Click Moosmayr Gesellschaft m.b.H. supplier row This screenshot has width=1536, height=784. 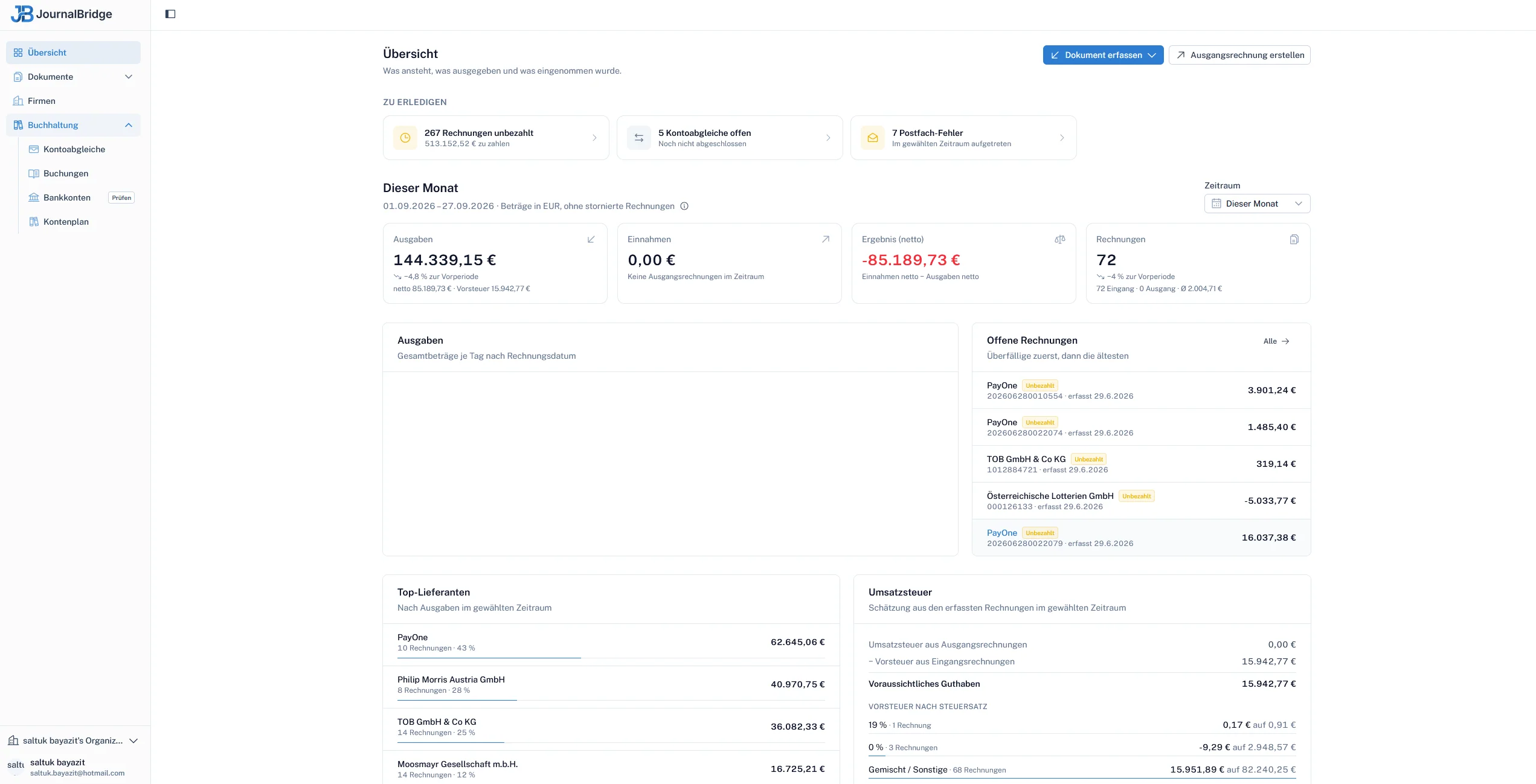point(611,768)
